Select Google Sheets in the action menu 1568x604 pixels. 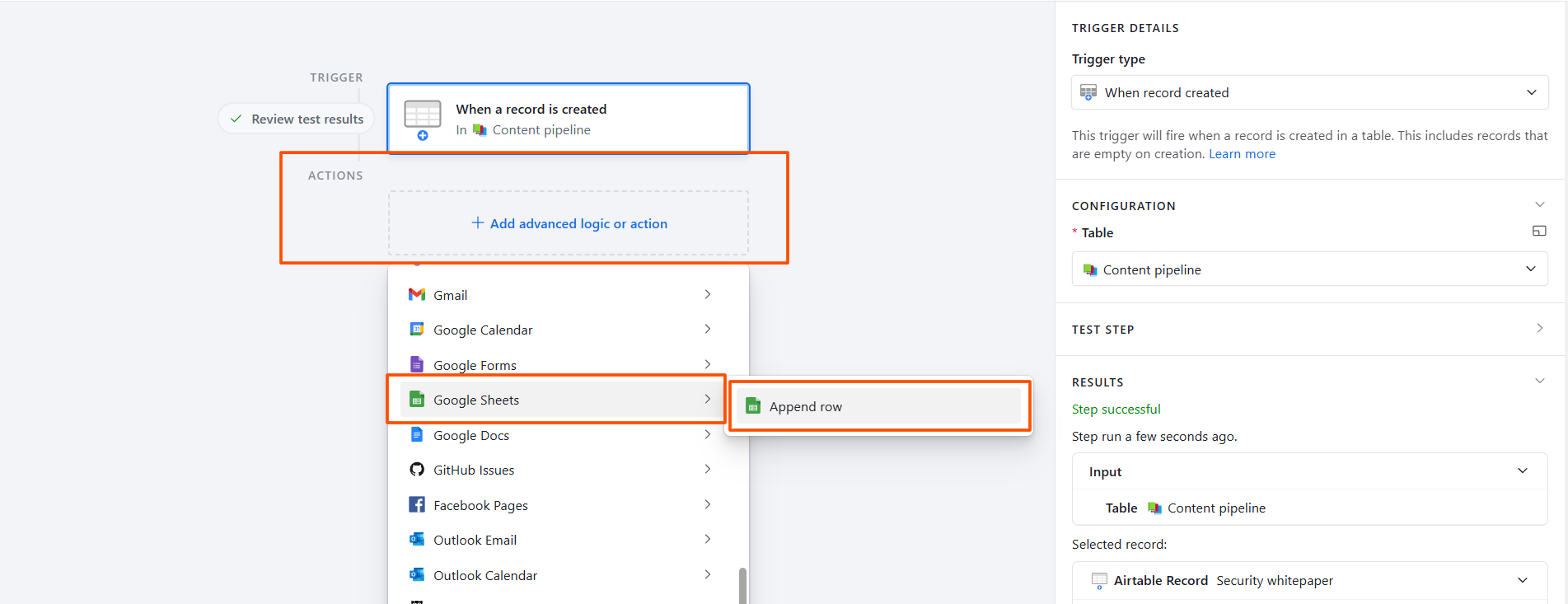click(x=559, y=400)
